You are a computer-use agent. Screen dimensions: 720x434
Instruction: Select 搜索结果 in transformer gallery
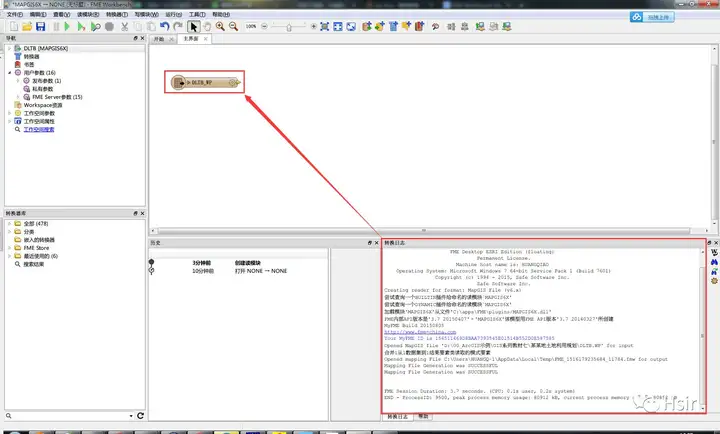point(34,264)
